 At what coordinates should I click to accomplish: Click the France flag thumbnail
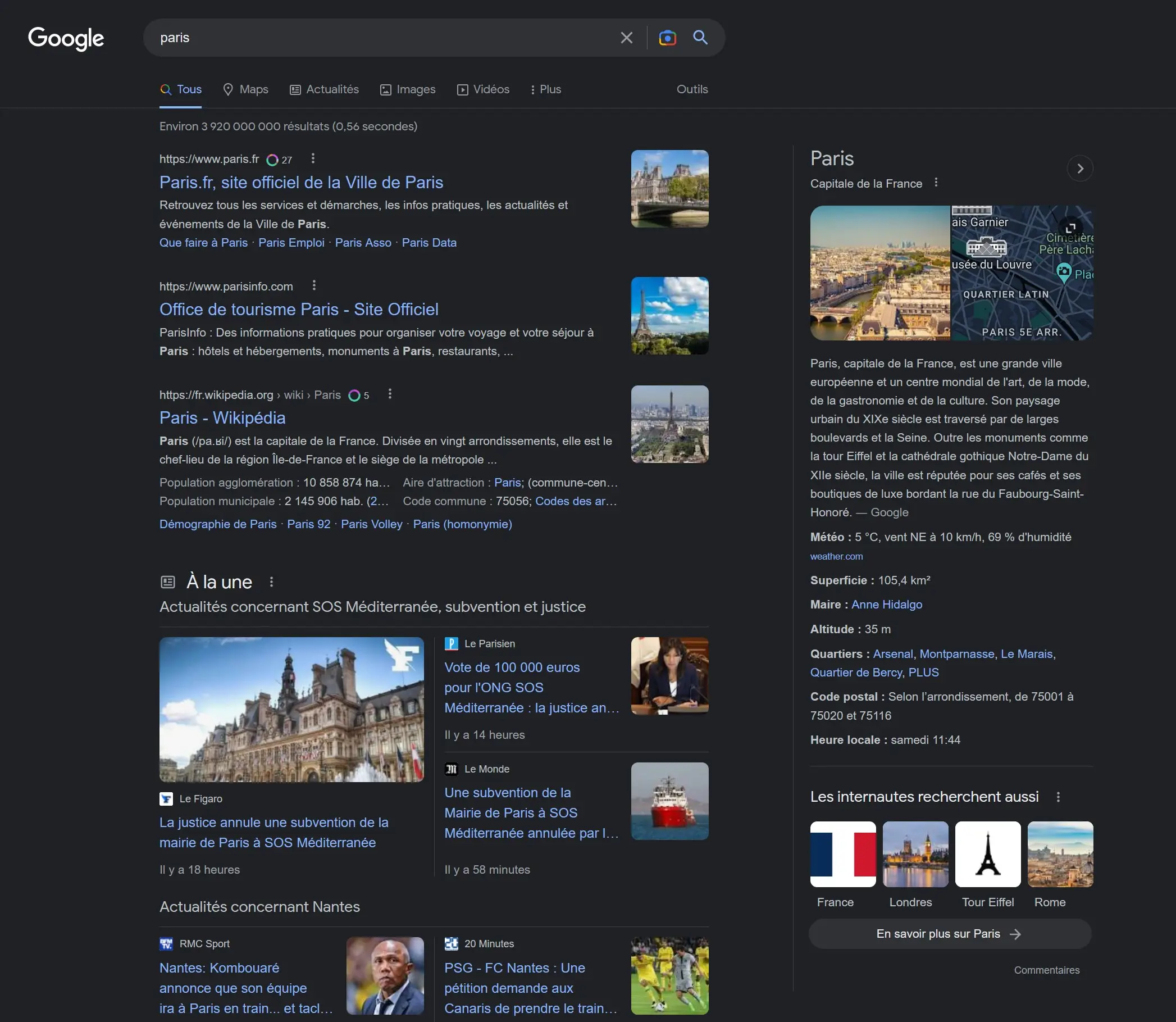[x=843, y=854]
